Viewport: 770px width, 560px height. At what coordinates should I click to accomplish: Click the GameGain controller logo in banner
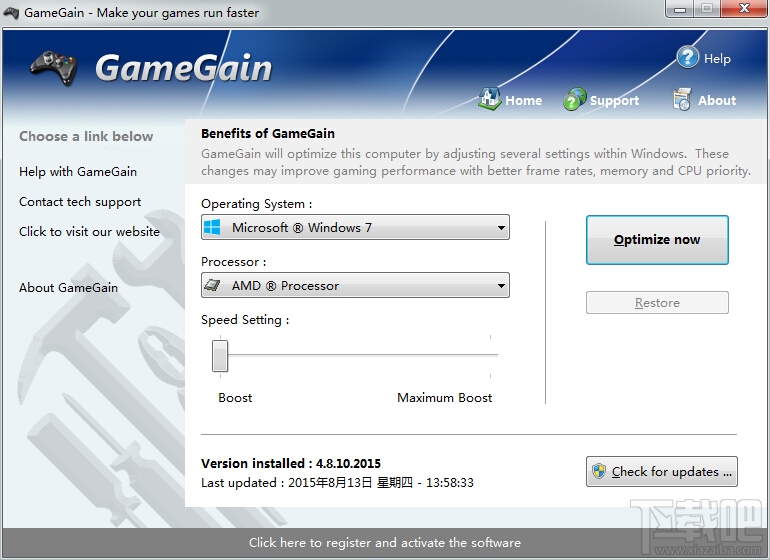coord(54,67)
